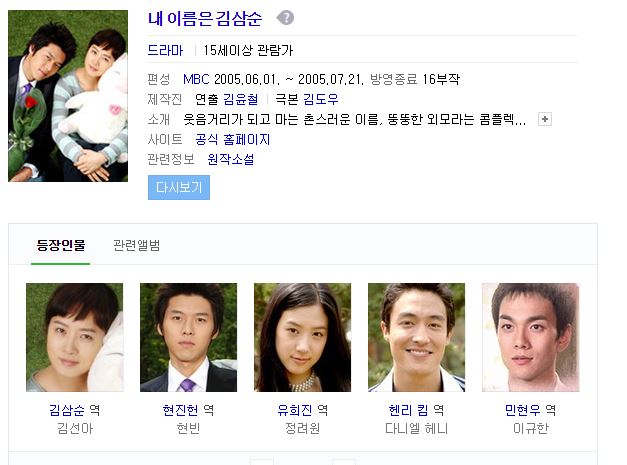Viewport: 627px width, 465px height.
Task: Visit the 공식 홈페이지 link
Action: [x=233, y=140]
